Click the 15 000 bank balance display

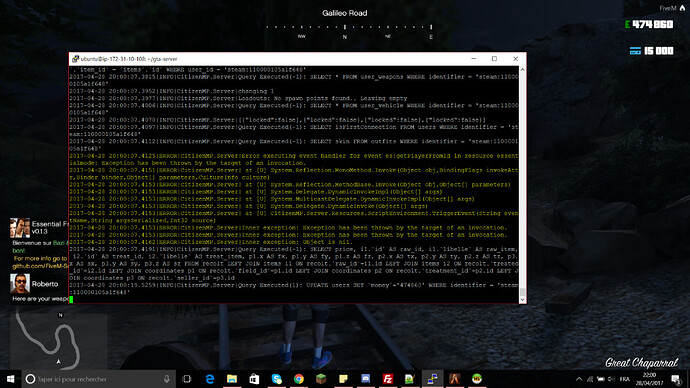tap(658, 51)
